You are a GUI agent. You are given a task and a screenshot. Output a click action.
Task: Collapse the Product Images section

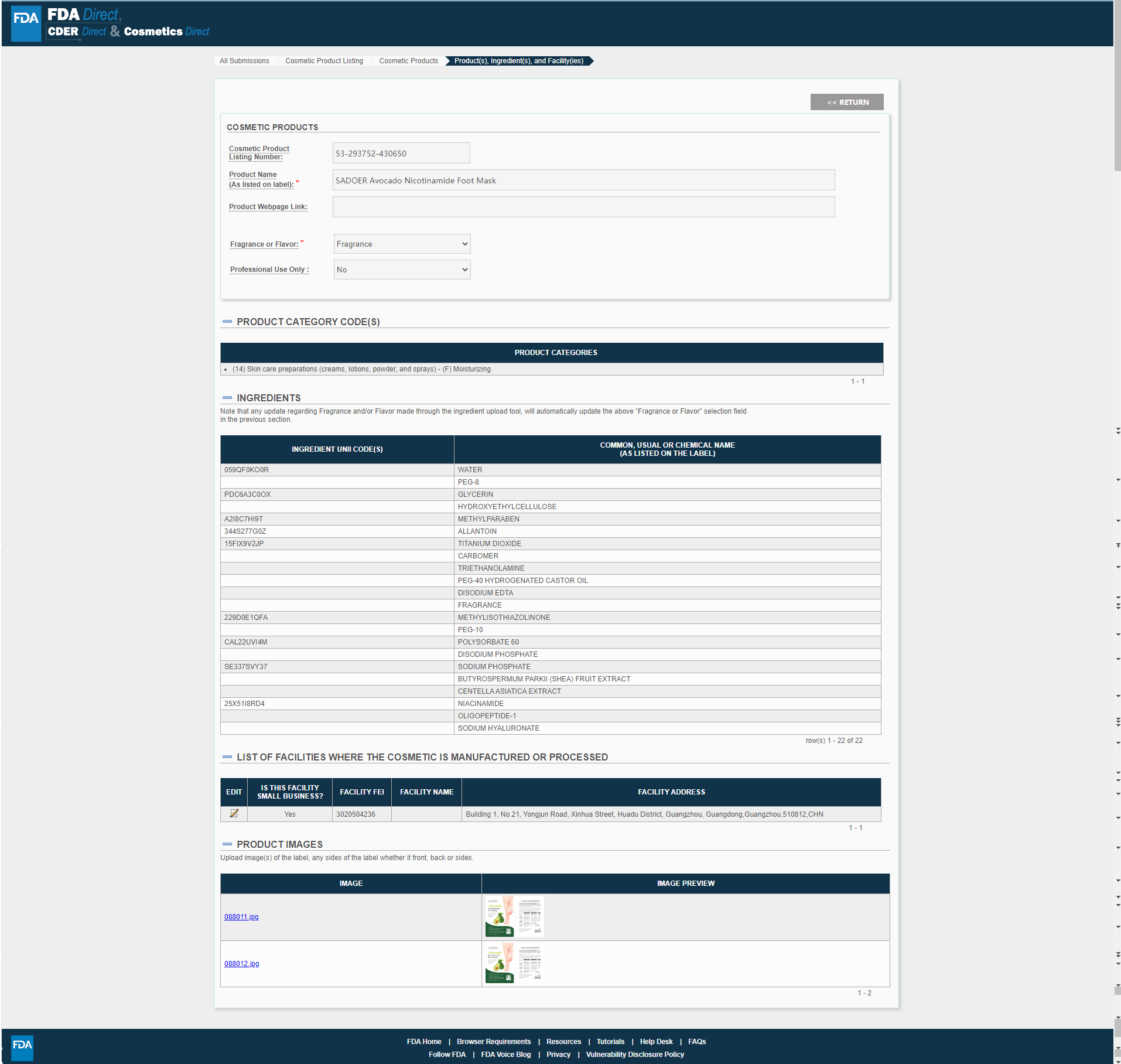click(227, 844)
